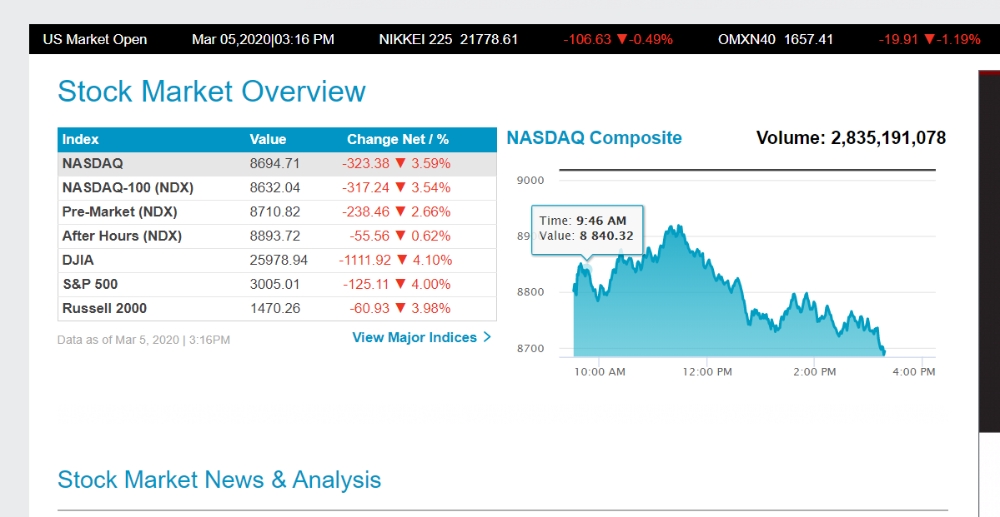Click the NIKKEI 225 red down triangle
1000x517 pixels.
(621, 40)
